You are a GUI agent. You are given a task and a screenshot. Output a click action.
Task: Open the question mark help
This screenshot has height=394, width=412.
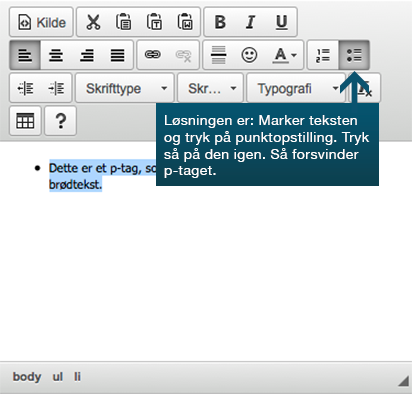coord(60,121)
